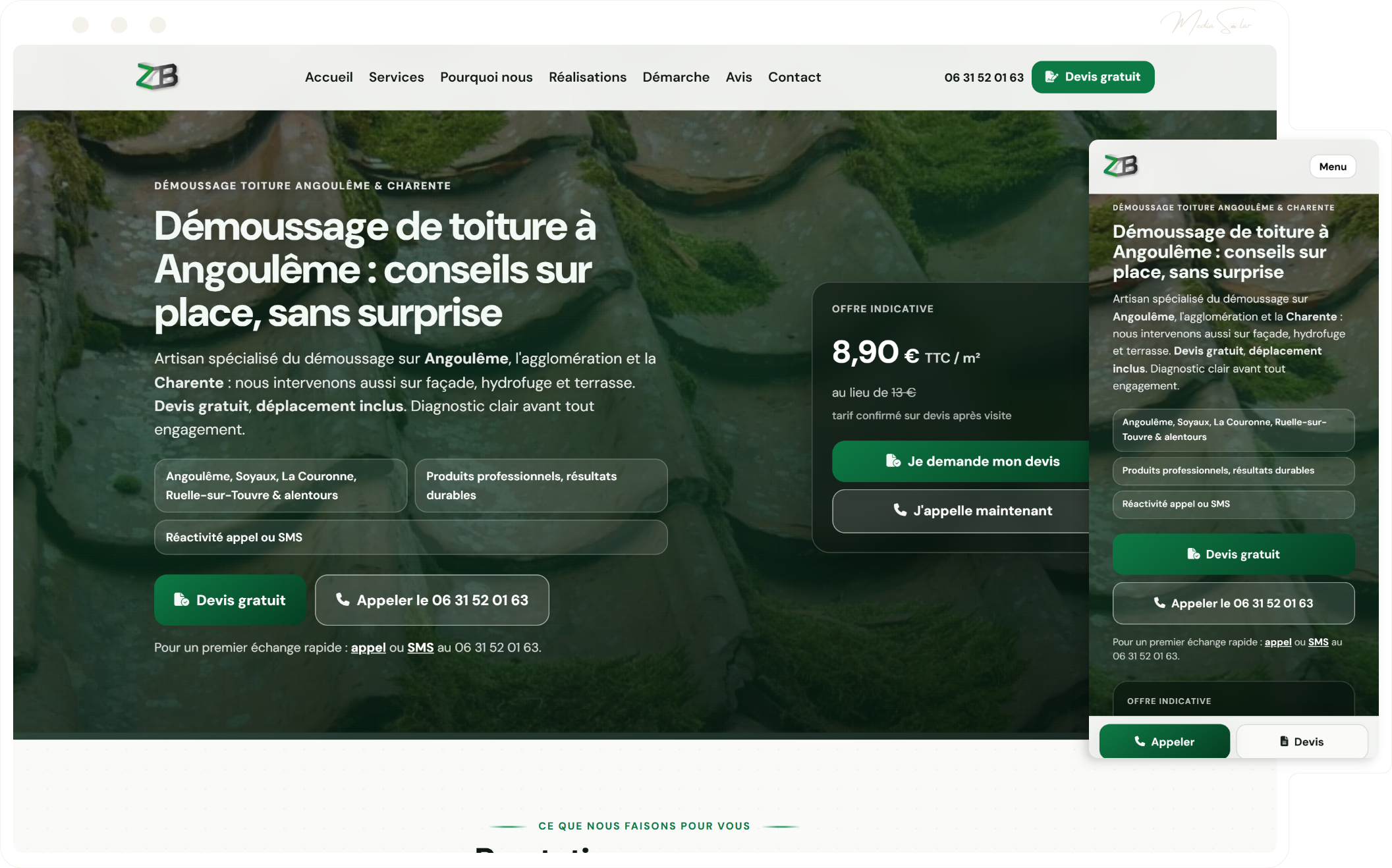
Task: Click mobile Appeler le 06 31 52 01 63 button
Action: point(1233,603)
